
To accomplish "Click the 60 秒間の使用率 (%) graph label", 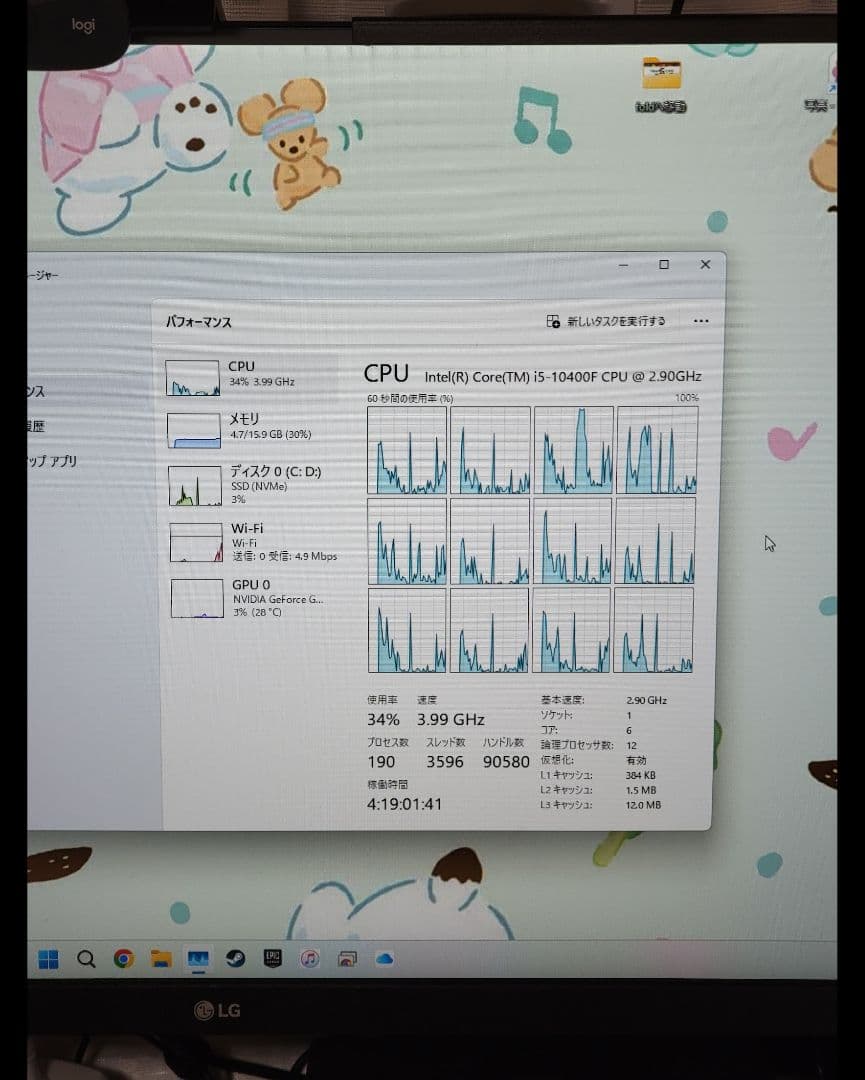I will (410, 398).
